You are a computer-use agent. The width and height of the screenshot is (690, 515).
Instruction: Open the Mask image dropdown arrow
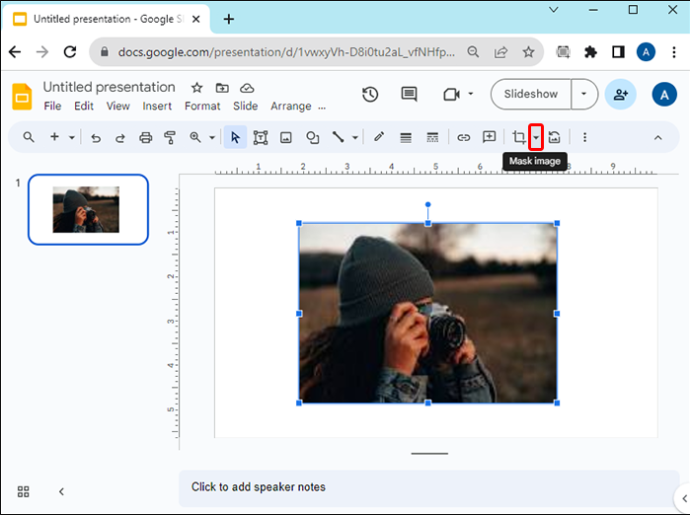(536, 137)
